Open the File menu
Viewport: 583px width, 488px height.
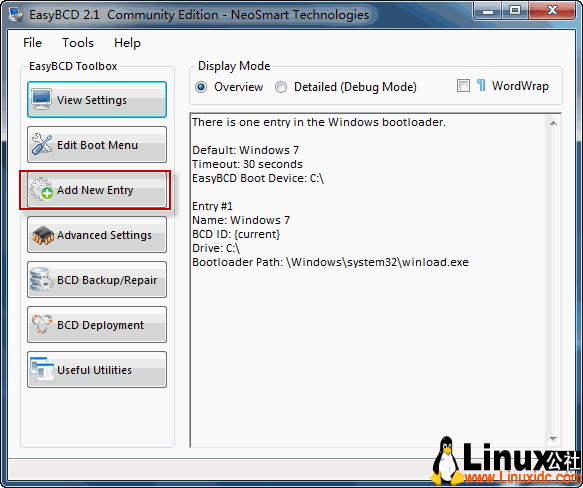coord(32,43)
